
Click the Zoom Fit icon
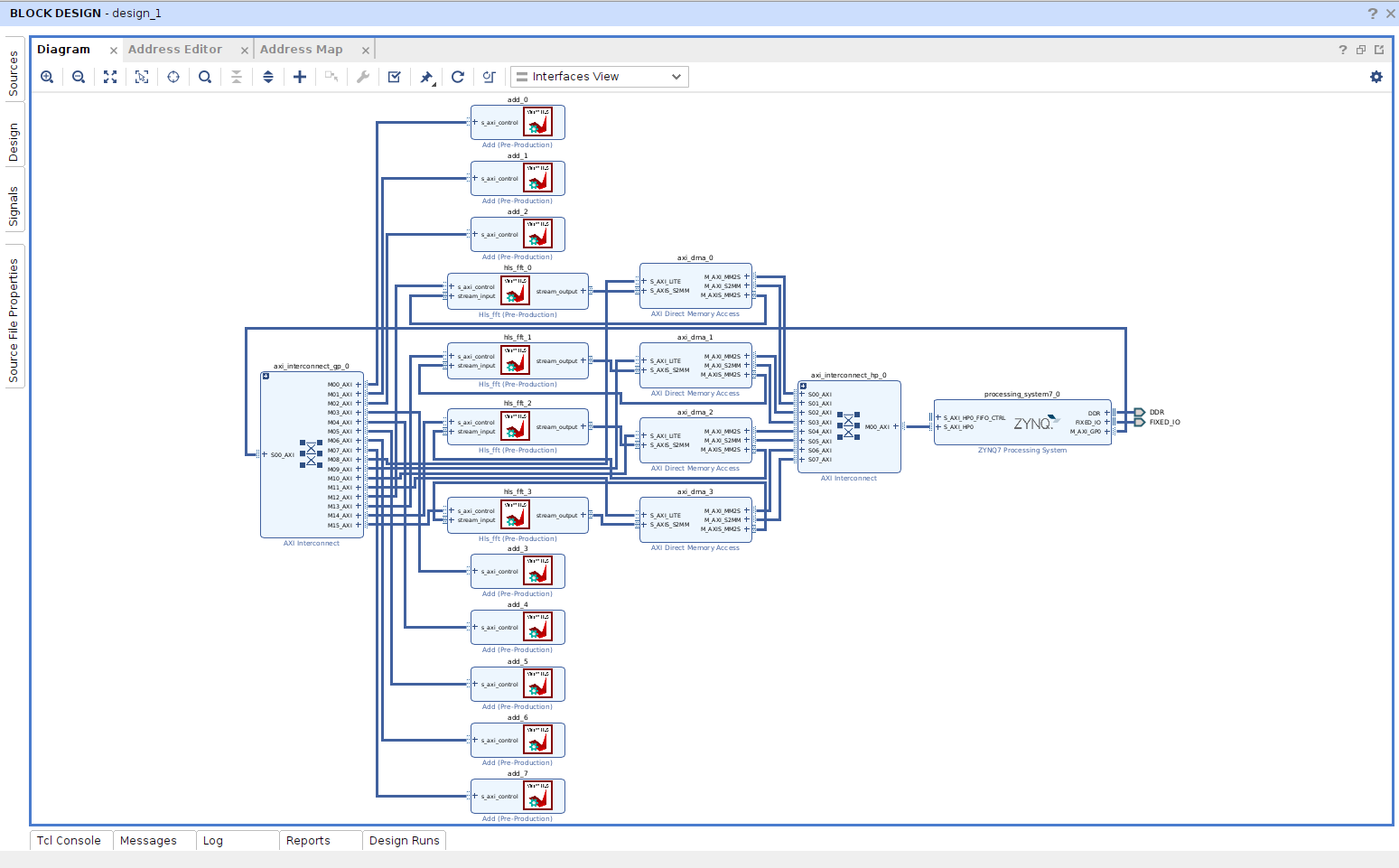110,77
